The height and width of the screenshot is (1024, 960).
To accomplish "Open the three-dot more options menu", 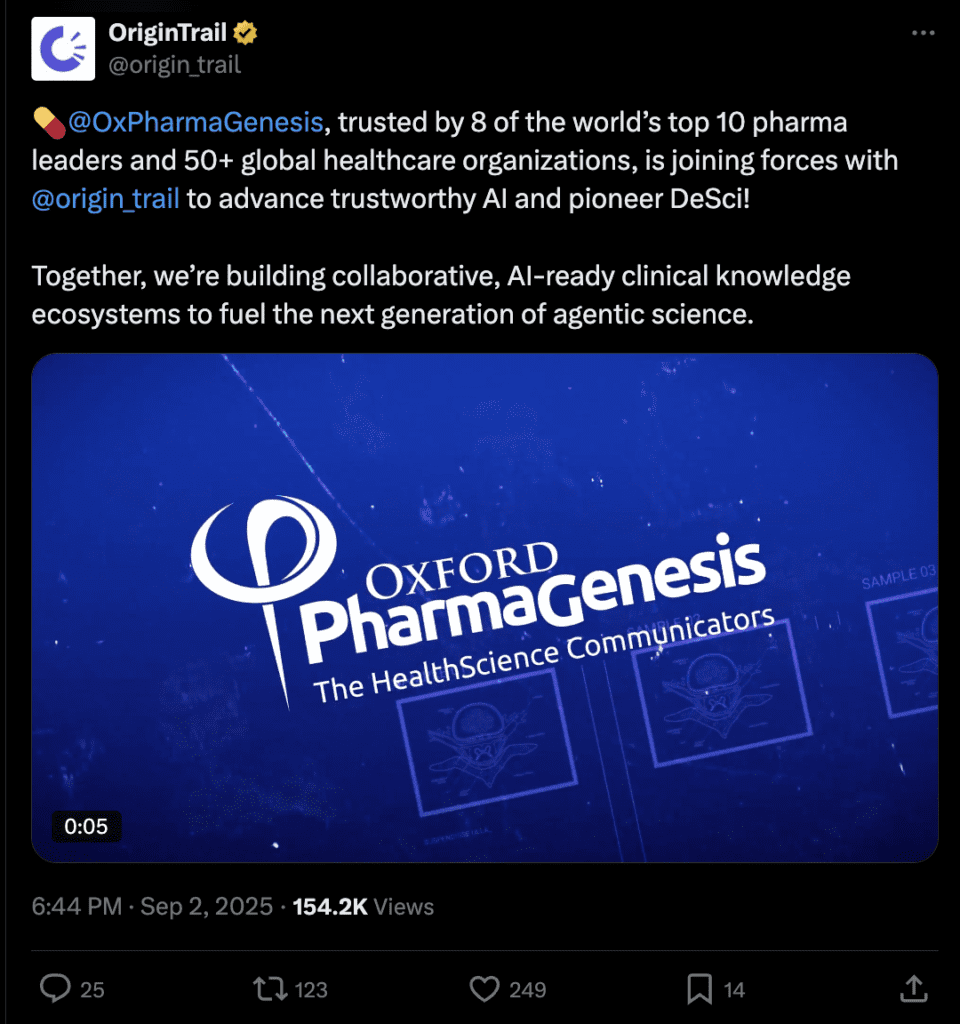I will coord(923,33).
